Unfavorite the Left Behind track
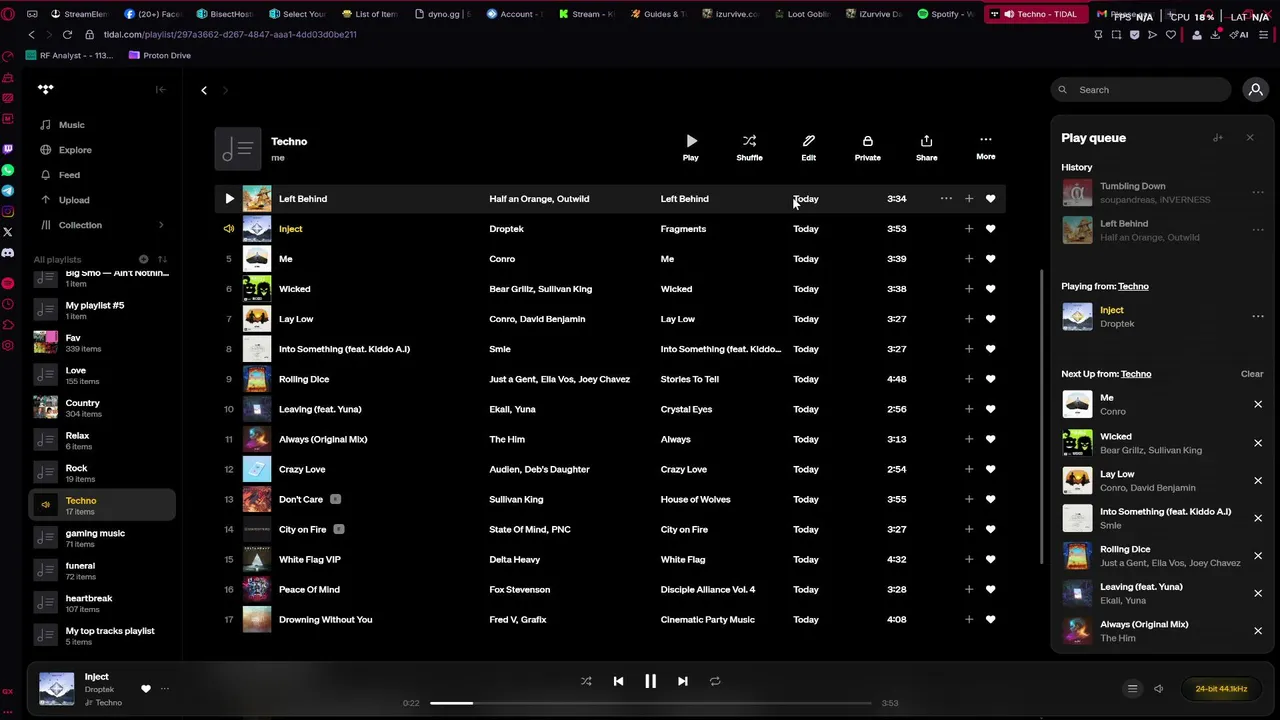The image size is (1280, 720). [x=990, y=199]
